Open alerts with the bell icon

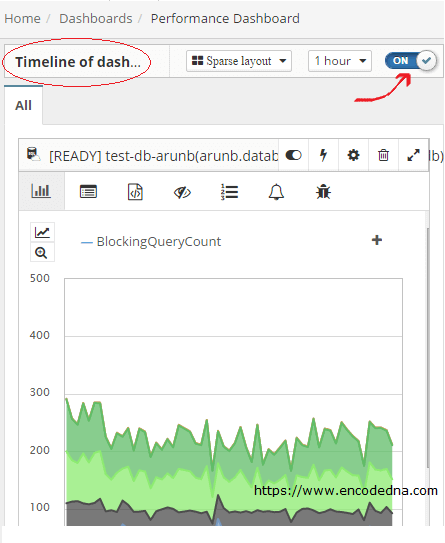click(276, 192)
